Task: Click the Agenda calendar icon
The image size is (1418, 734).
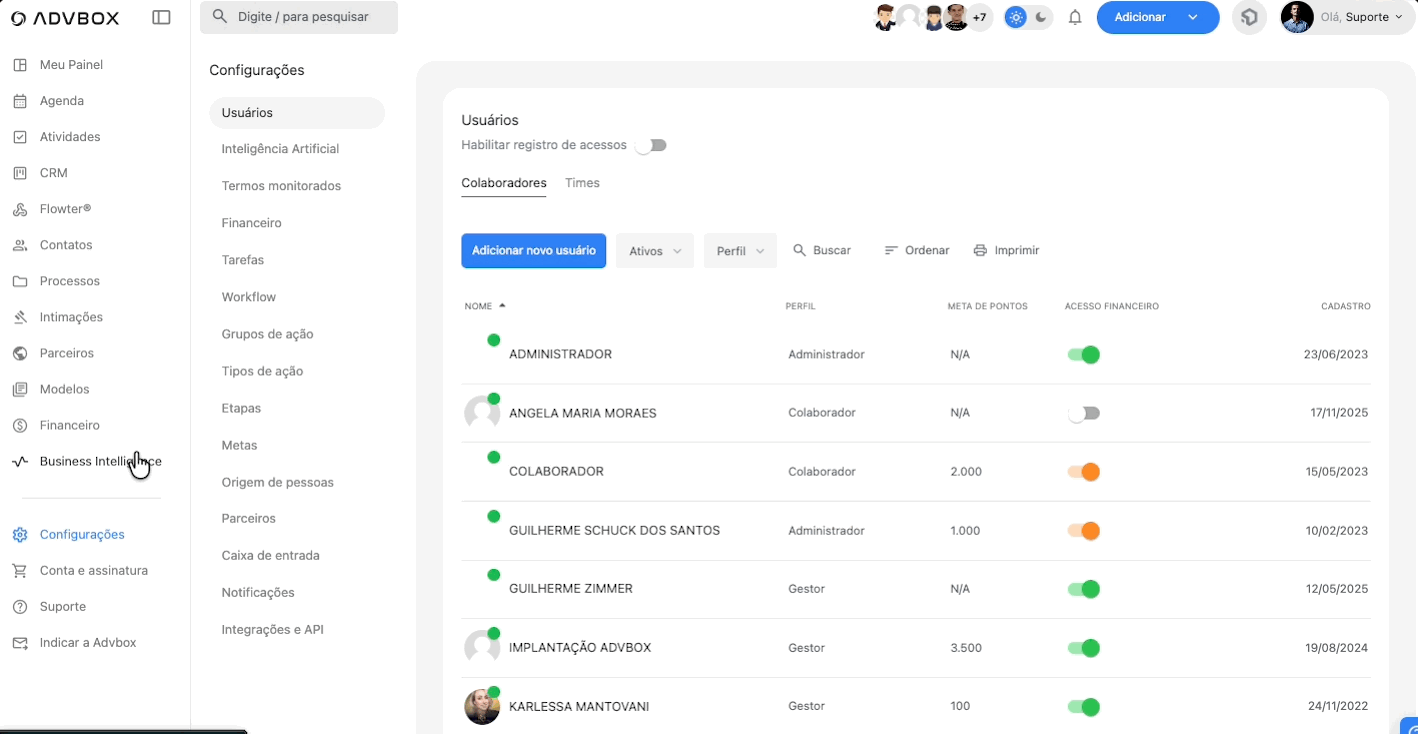Action: pyautogui.click(x=20, y=101)
